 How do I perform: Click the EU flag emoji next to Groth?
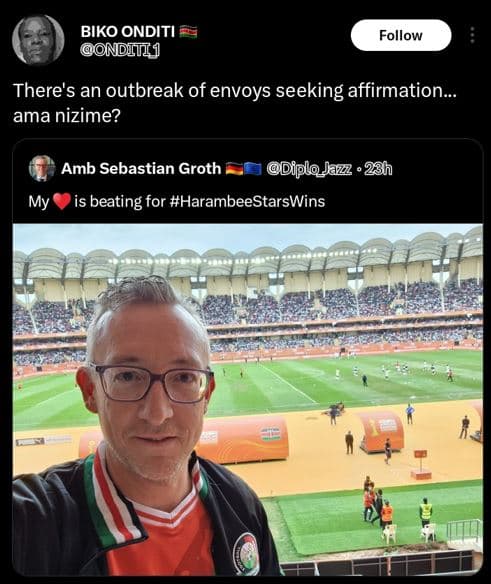pos(253,169)
